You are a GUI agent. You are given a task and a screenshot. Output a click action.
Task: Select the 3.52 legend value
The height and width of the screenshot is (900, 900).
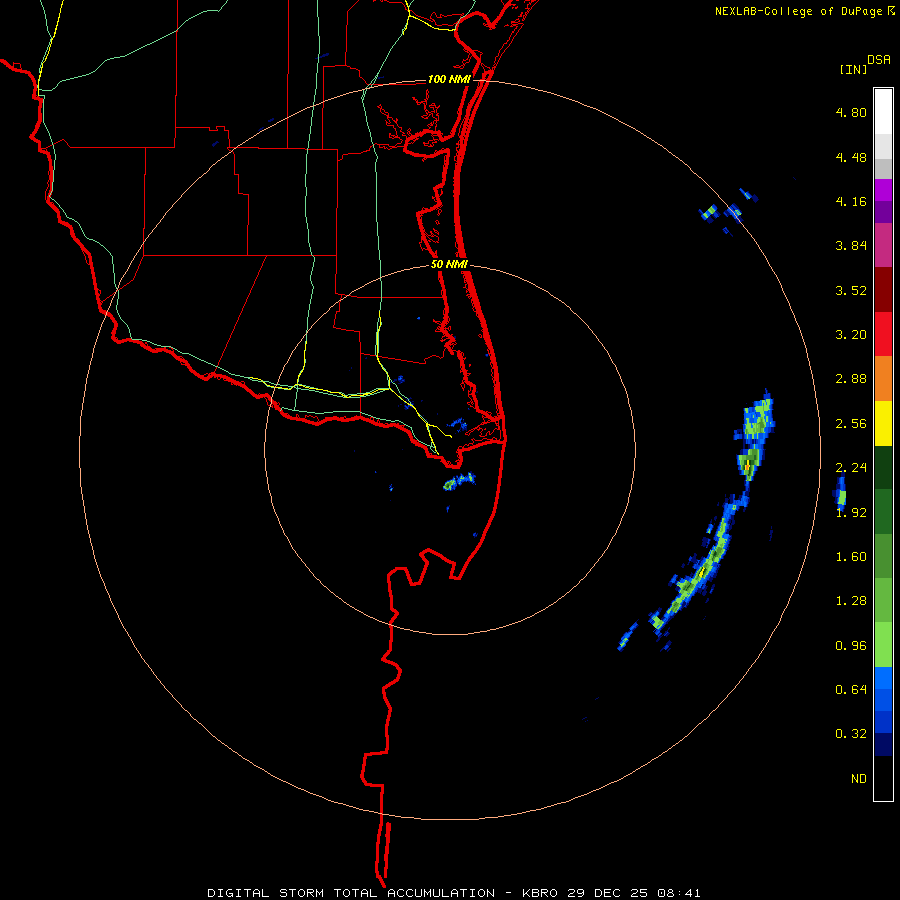pos(851,290)
